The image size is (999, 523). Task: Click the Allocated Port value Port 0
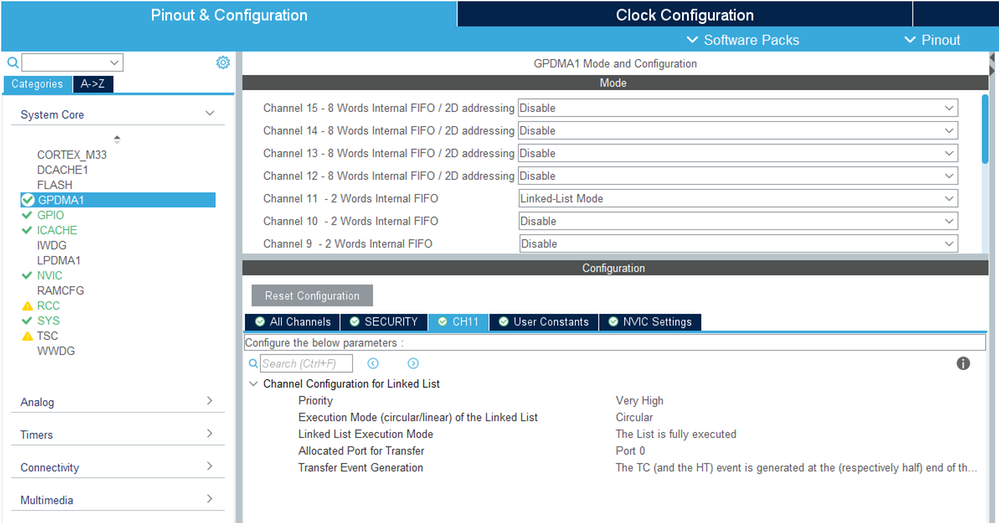click(x=630, y=450)
